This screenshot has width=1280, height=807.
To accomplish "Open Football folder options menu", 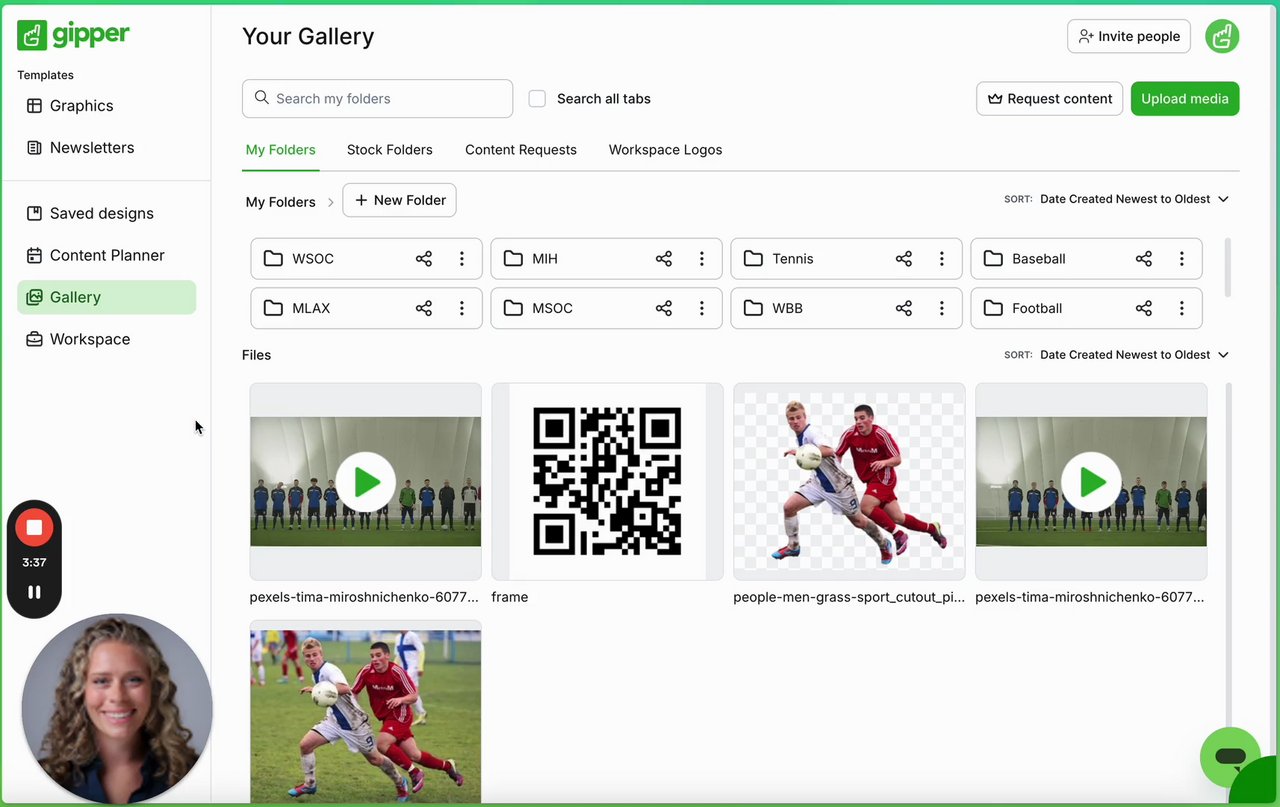I will point(1181,309).
